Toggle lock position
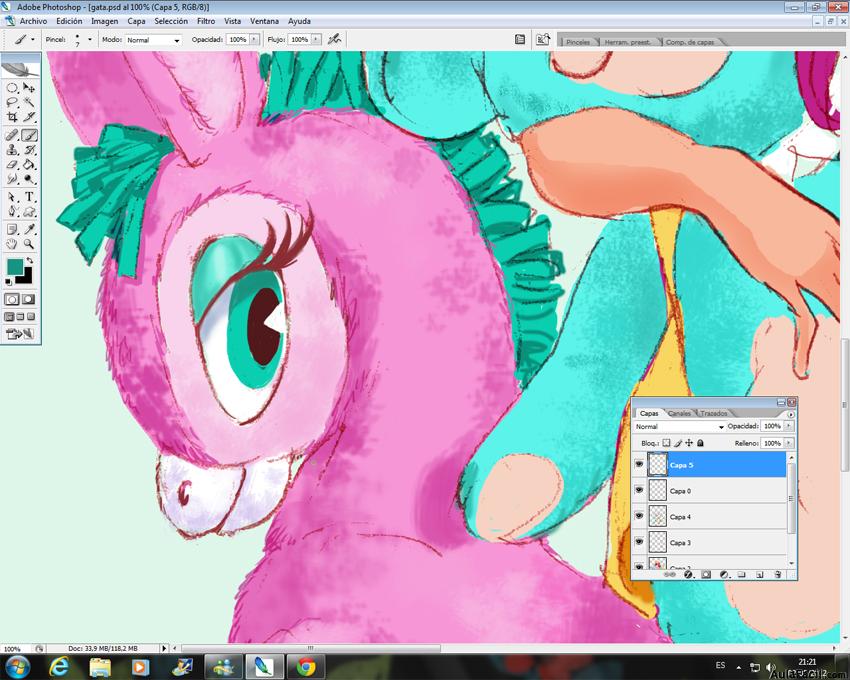Image resolution: width=850 pixels, height=680 pixels. coord(689,443)
